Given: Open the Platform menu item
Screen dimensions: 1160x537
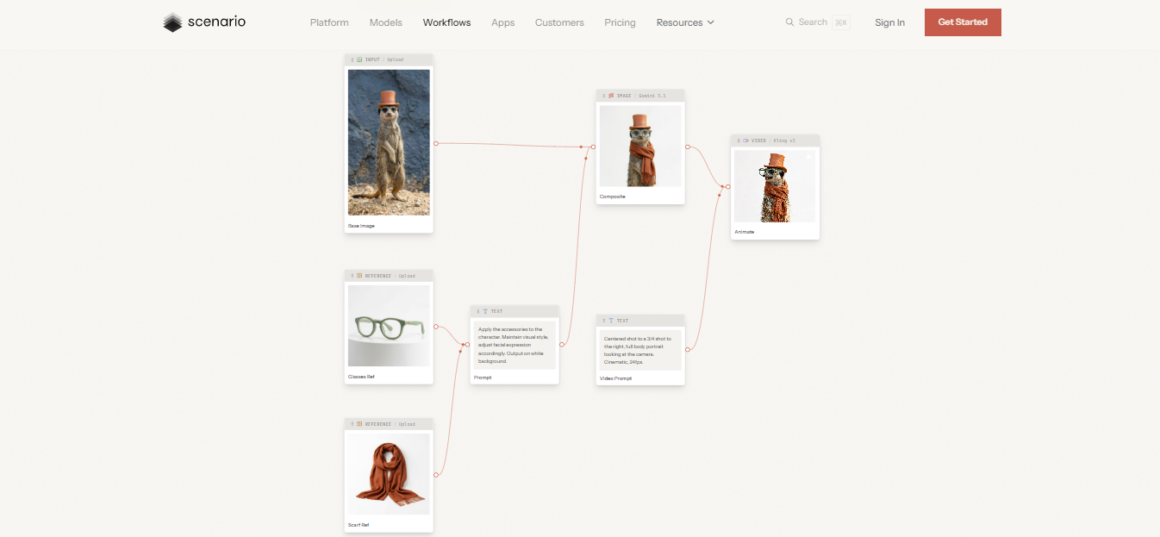Looking at the screenshot, I should tap(329, 22).
